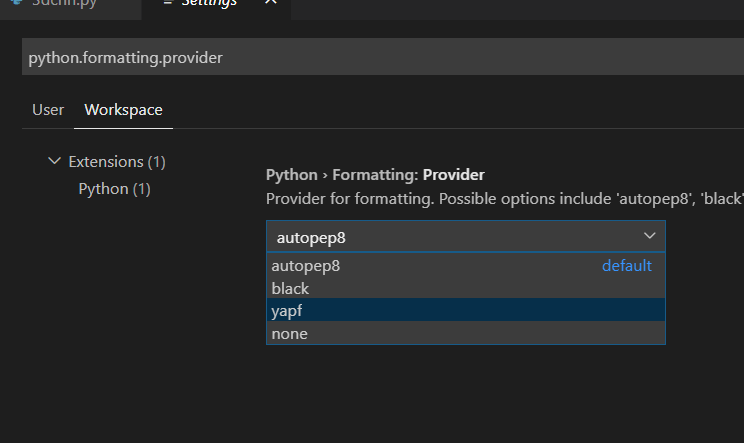Click the Python file icon on Suchn.py tab

tap(16, 3)
